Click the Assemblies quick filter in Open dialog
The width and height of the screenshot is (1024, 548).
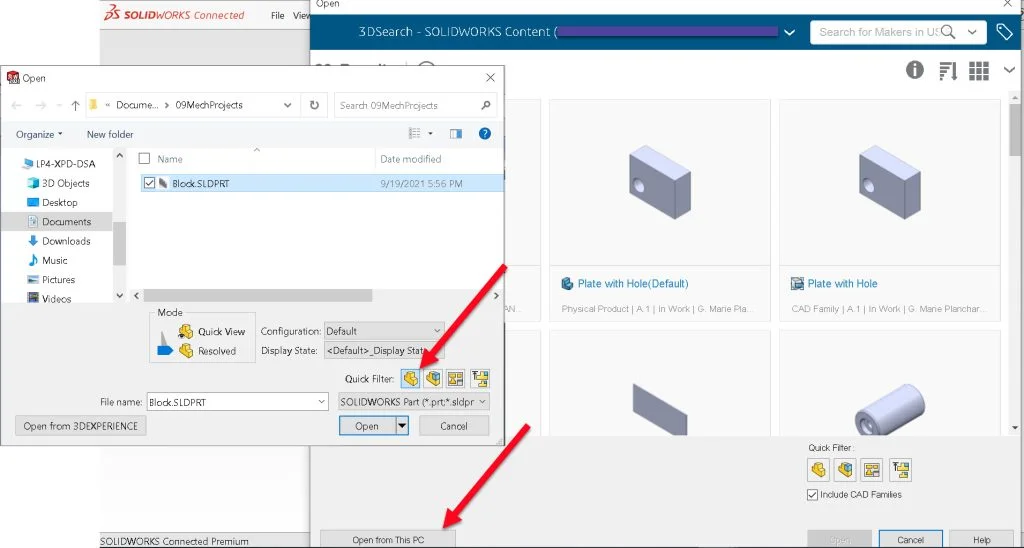click(x=433, y=378)
